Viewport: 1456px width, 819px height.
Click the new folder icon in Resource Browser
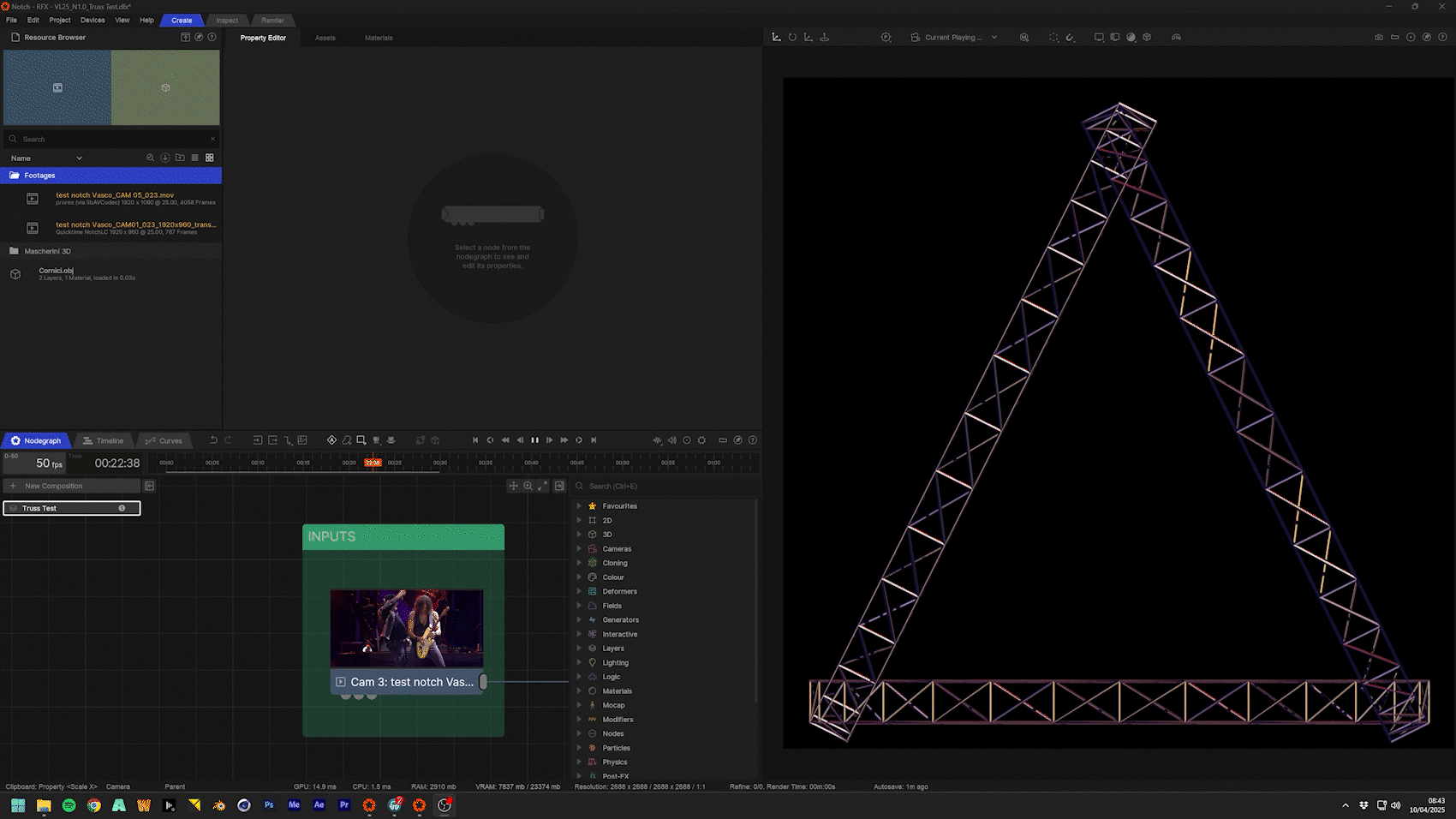coord(180,158)
